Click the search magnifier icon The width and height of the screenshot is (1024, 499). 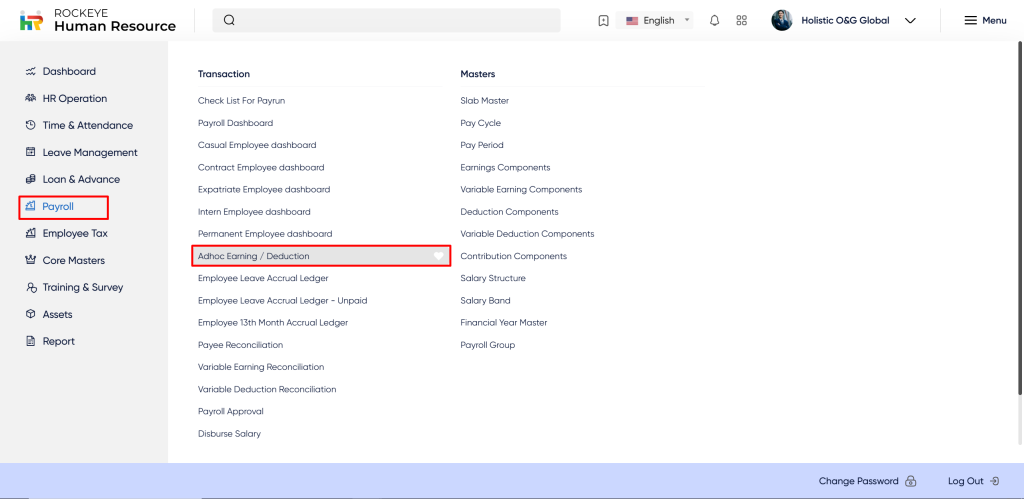pyautogui.click(x=229, y=20)
